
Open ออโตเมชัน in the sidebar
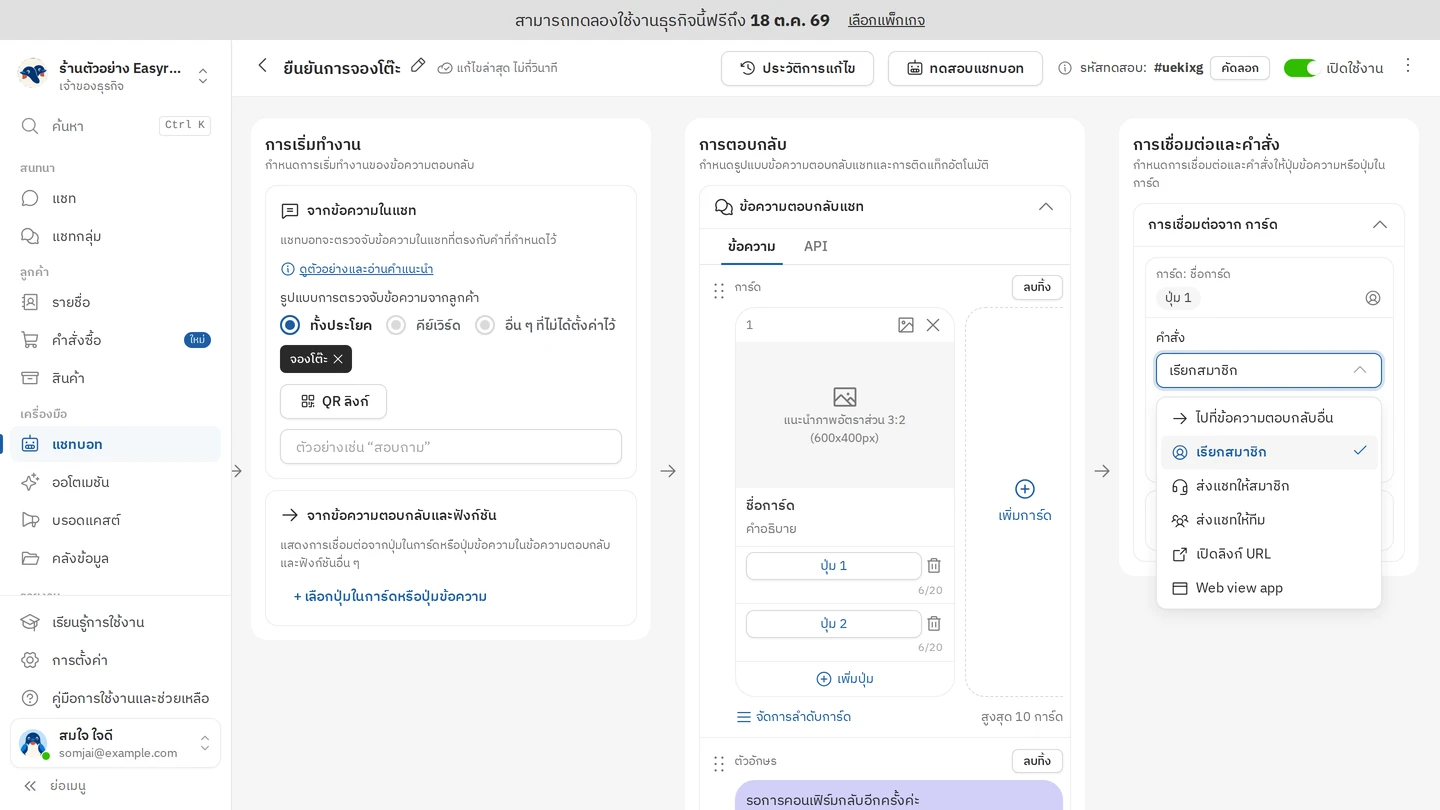point(115,482)
